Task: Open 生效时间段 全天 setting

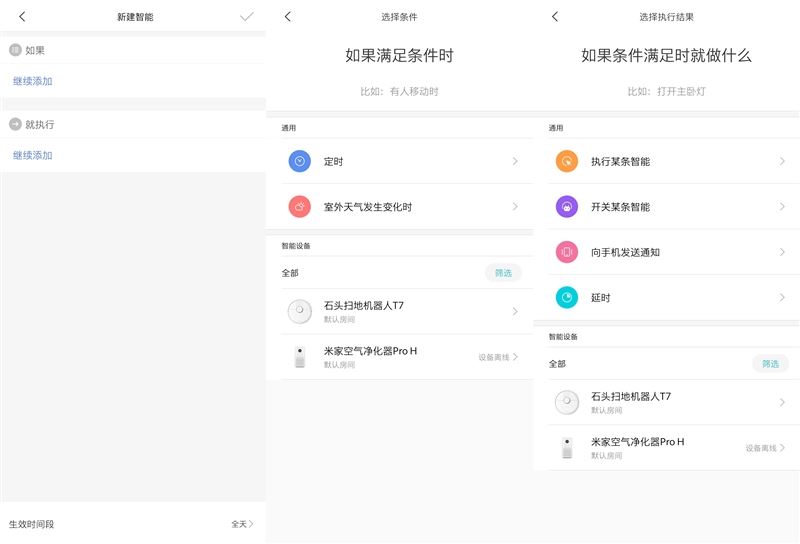Action: [242, 524]
